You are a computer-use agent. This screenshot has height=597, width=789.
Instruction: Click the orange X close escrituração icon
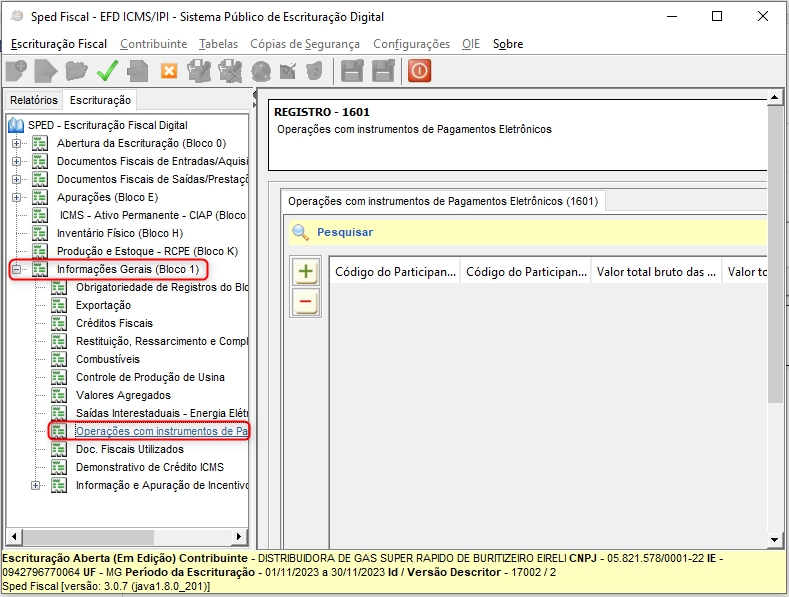[x=168, y=71]
